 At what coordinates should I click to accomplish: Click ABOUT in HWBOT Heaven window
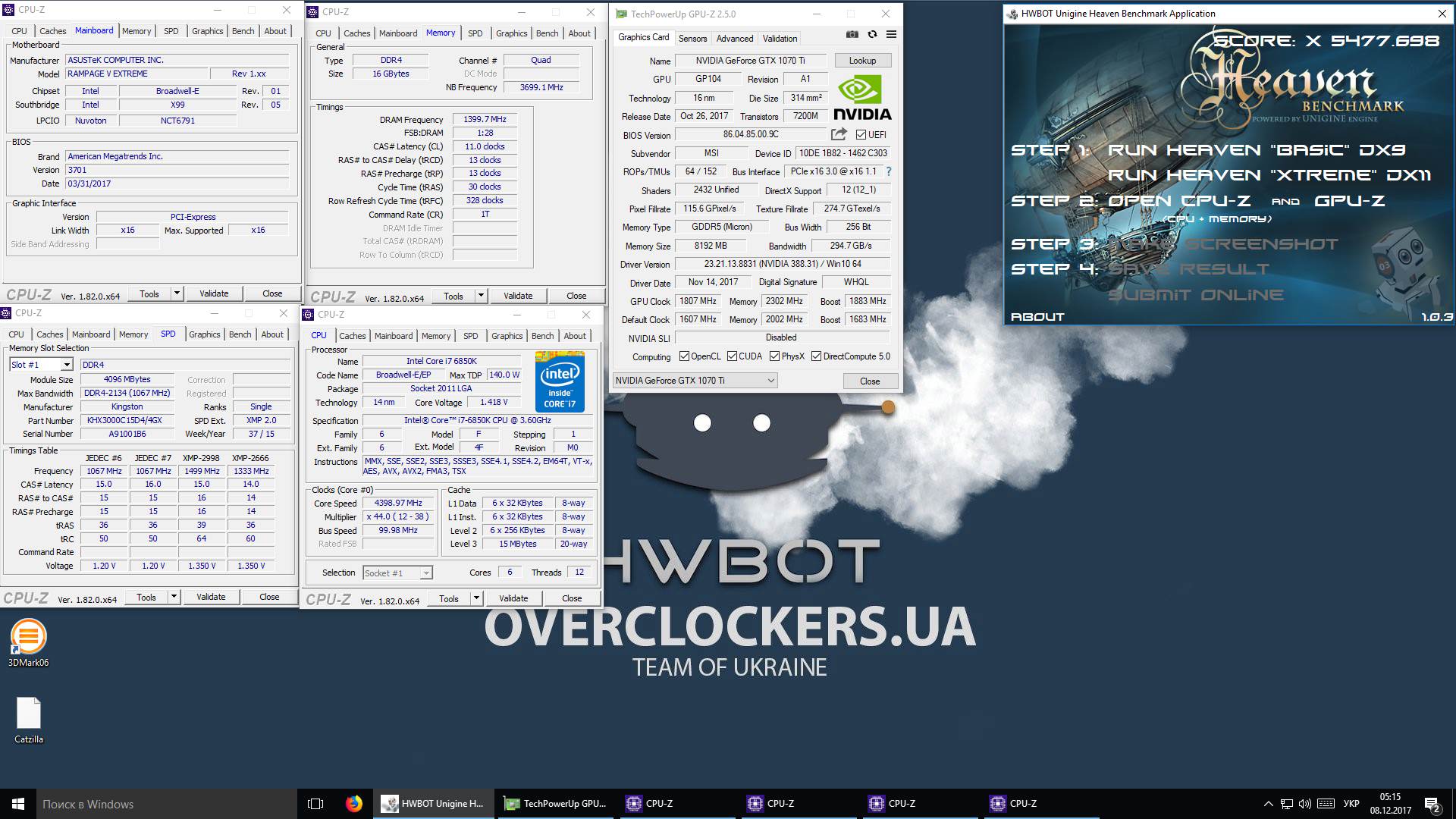1037,317
